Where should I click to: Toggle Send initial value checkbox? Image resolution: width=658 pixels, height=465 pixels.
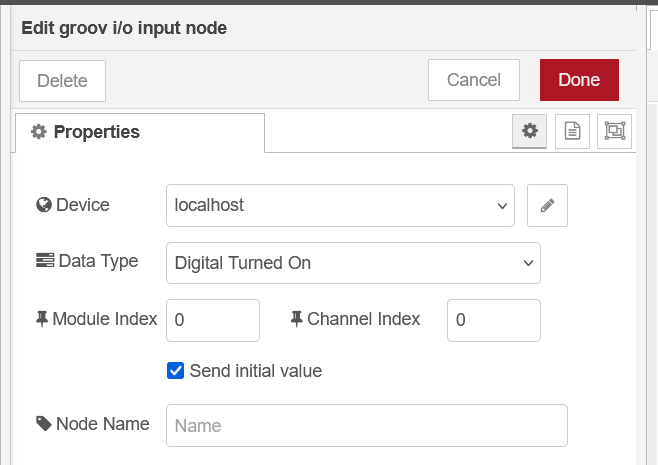pos(175,371)
